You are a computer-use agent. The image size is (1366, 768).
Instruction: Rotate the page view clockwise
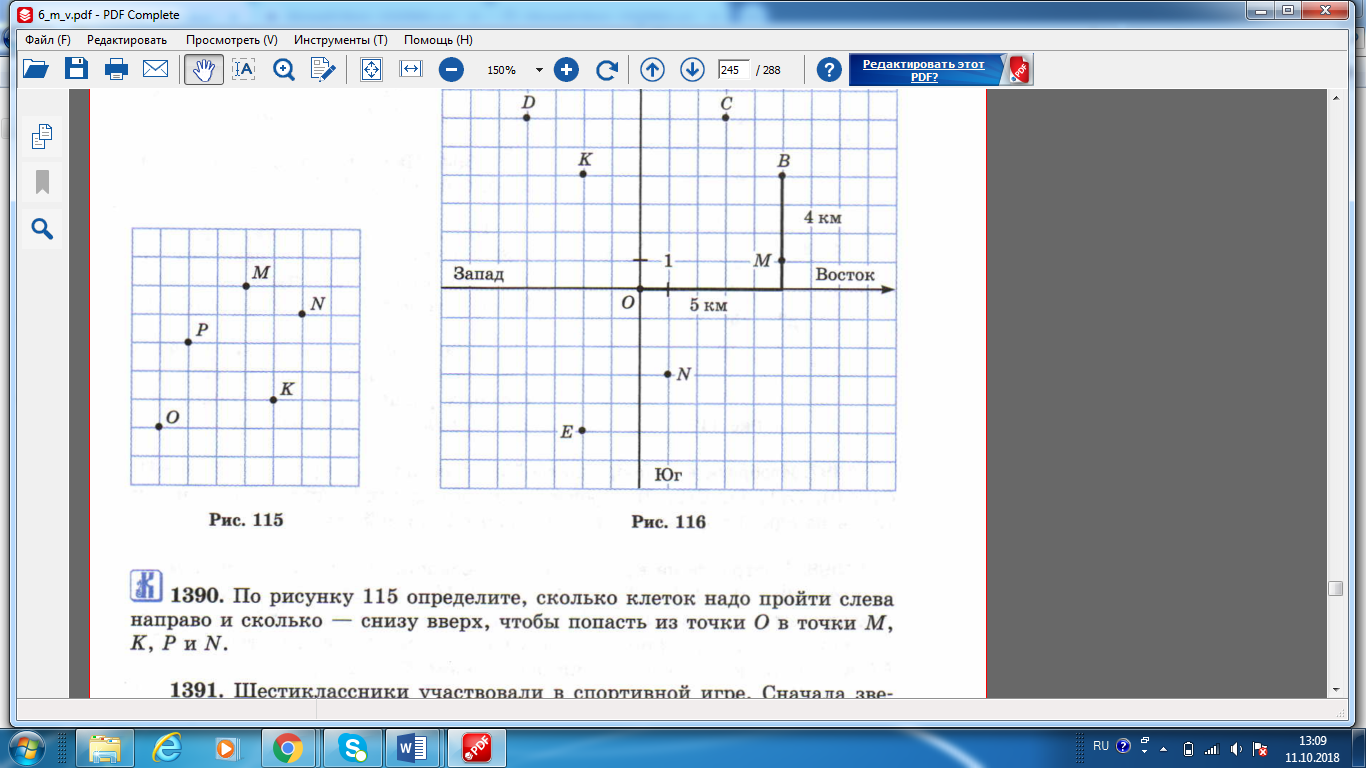606,70
